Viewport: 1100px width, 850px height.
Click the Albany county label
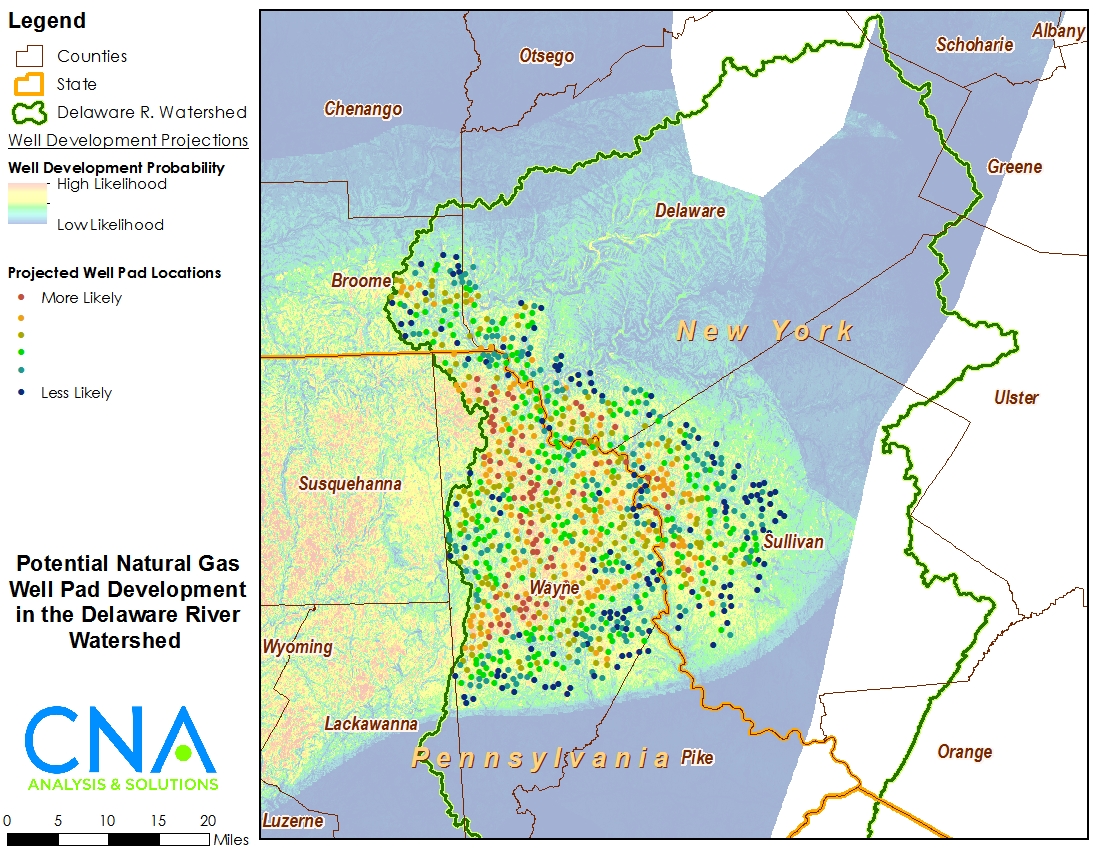tap(1059, 31)
